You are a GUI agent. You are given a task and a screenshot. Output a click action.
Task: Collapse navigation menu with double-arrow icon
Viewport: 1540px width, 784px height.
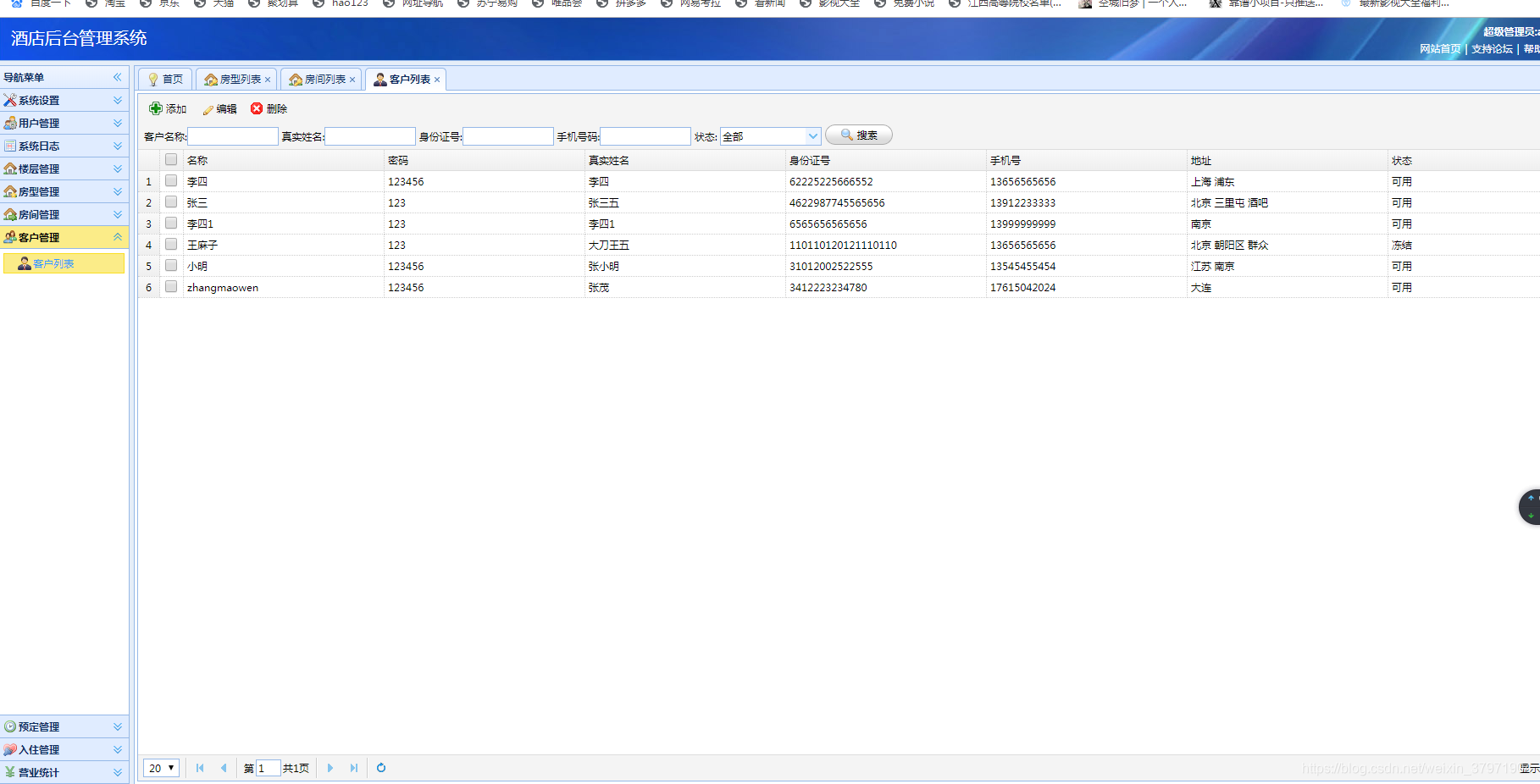pos(118,77)
